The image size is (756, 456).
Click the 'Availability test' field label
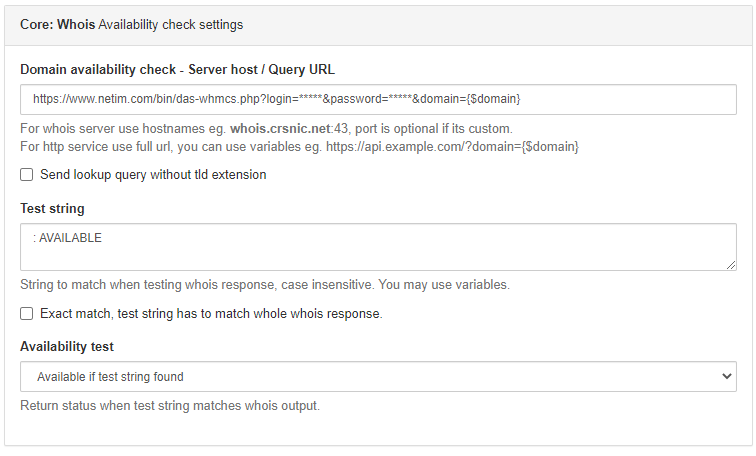pos(67,347)
